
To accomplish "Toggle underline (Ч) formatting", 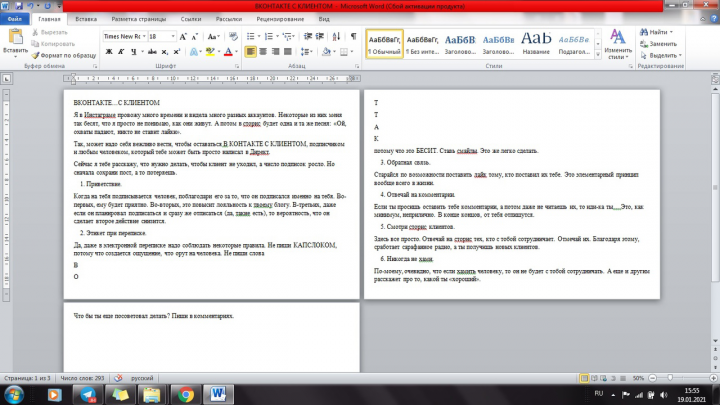I will pyautogui.click(x=133, y=51).
